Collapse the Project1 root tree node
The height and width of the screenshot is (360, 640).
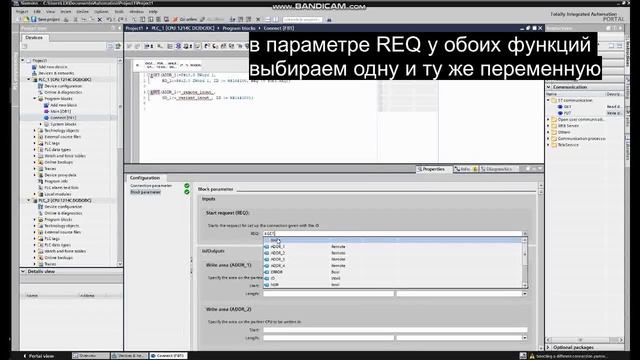(x=23, y=60)
